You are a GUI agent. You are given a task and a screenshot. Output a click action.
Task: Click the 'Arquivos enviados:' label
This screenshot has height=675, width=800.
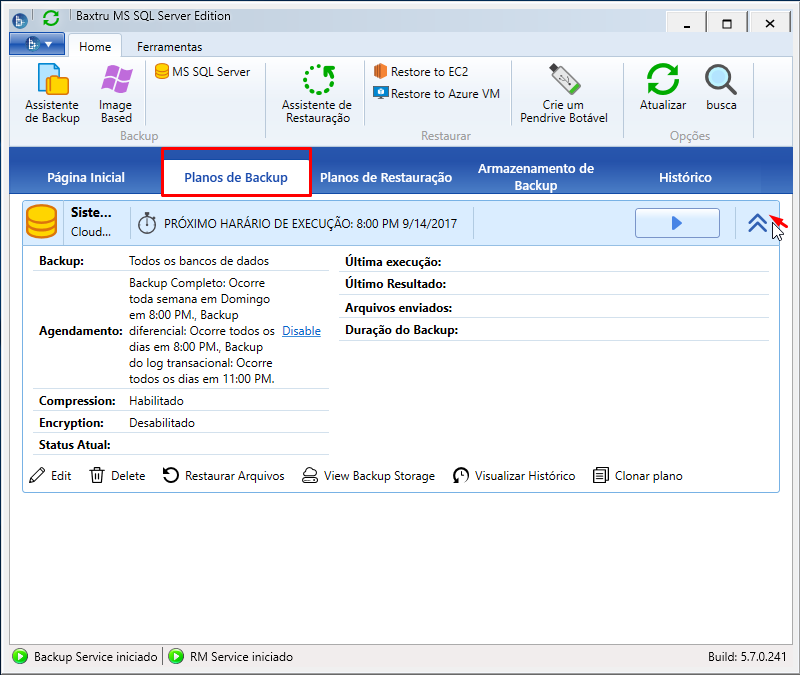click(x=398, y=308)
